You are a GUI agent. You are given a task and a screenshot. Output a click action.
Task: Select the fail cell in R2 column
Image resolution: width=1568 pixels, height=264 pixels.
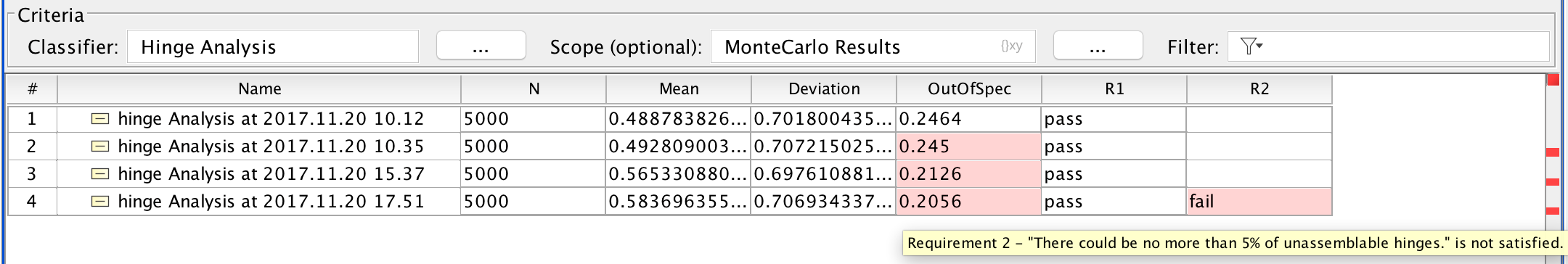1259,202
